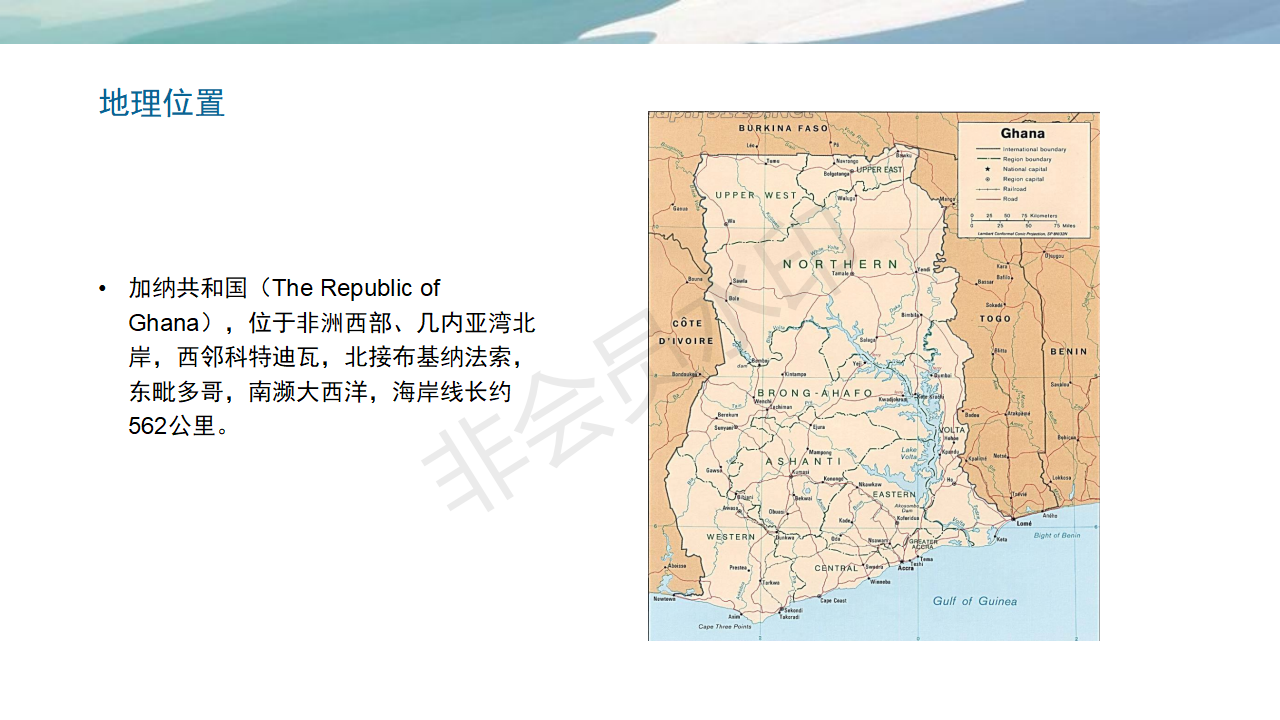
Task: Click the EASTERN region label
Action: (x=893, y=494)
